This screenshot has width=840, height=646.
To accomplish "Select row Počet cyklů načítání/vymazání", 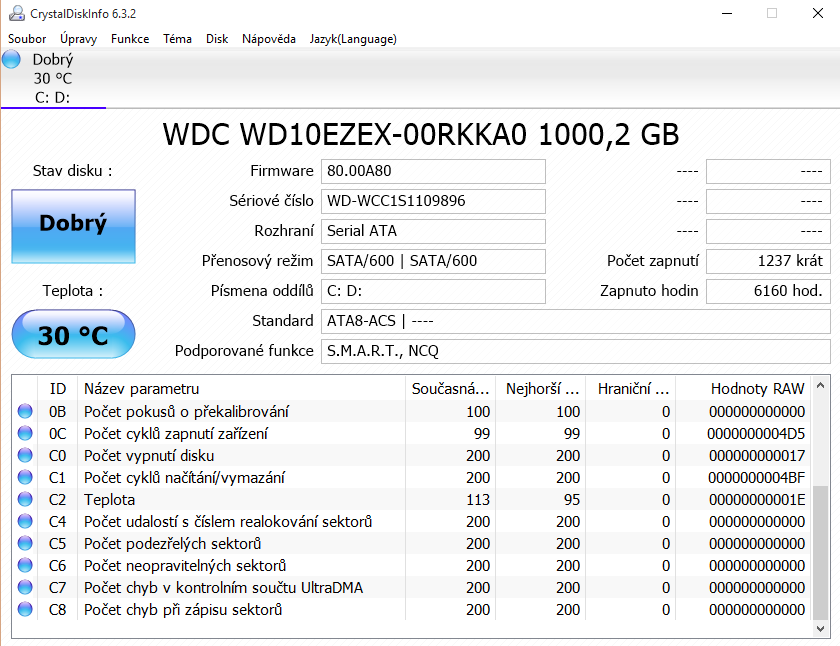I will tap(184, 477).
